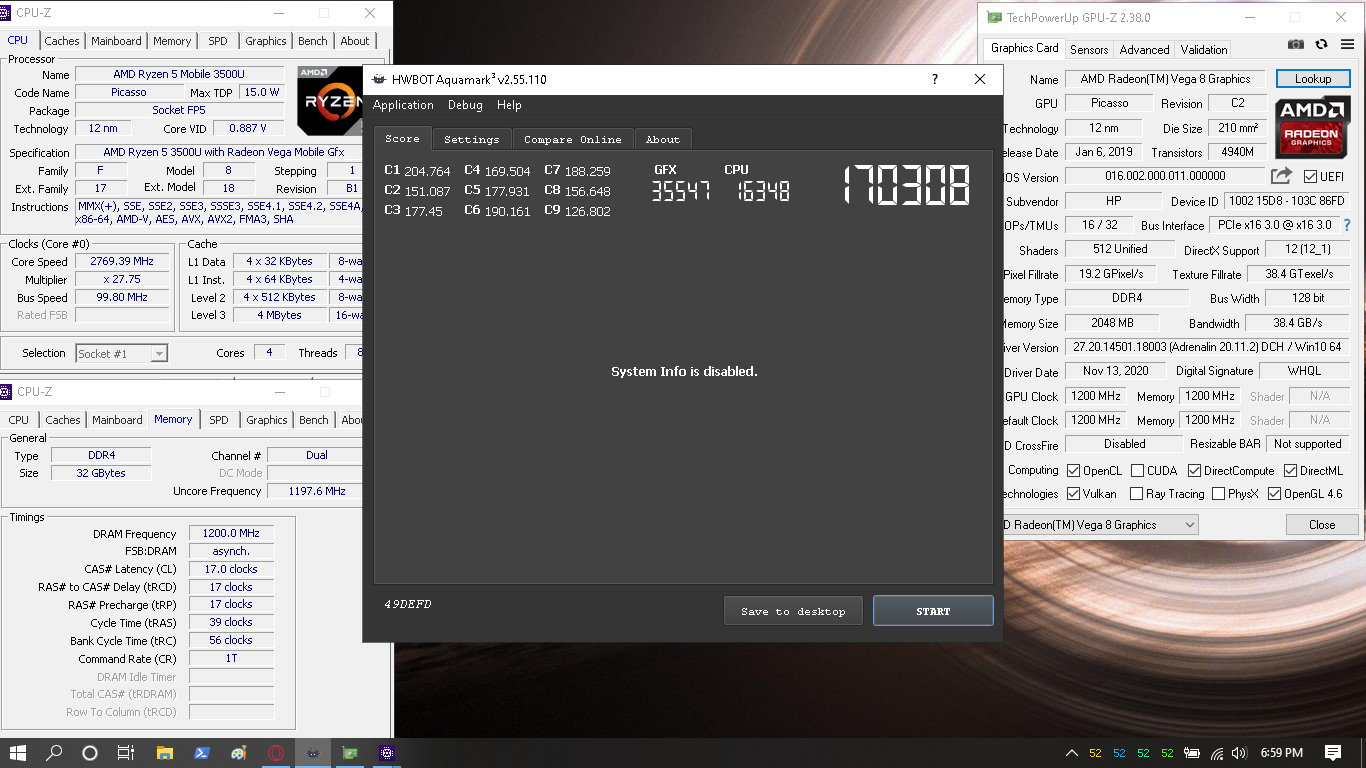The width and height of the screenshot is (1366, 768).
Task: Open the CPU-Z Socket #1 selection dropdown
Action: point(122,353)
